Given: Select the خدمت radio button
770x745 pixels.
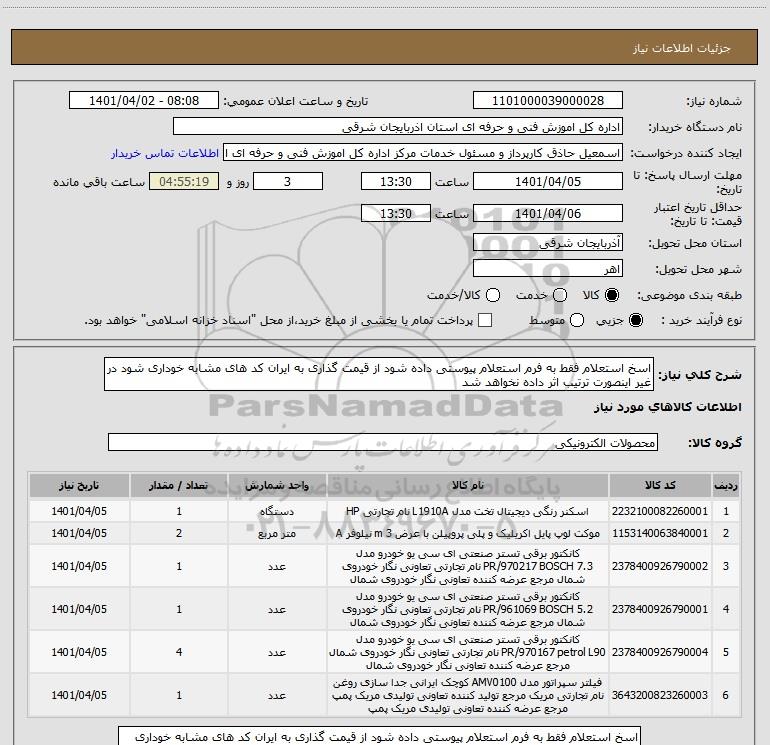Looking at the screenshot, I should coord(560,295).
